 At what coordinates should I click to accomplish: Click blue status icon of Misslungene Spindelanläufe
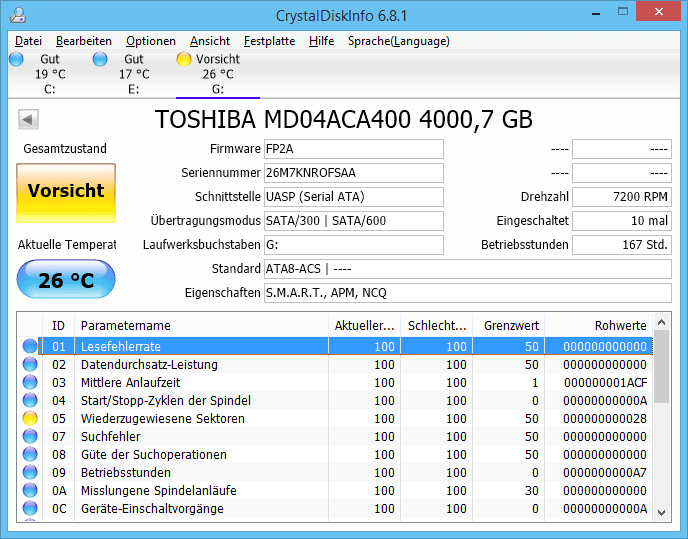pos(30,490)
